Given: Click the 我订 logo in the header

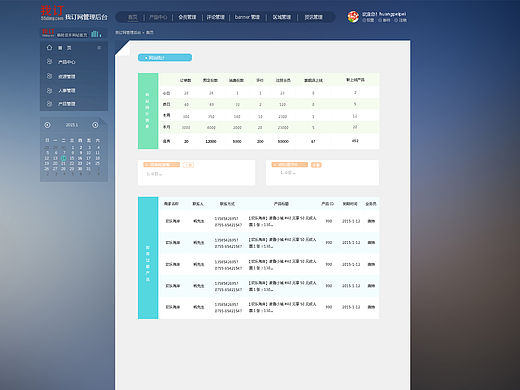Looking at the screenshot, I should point(52,13).
